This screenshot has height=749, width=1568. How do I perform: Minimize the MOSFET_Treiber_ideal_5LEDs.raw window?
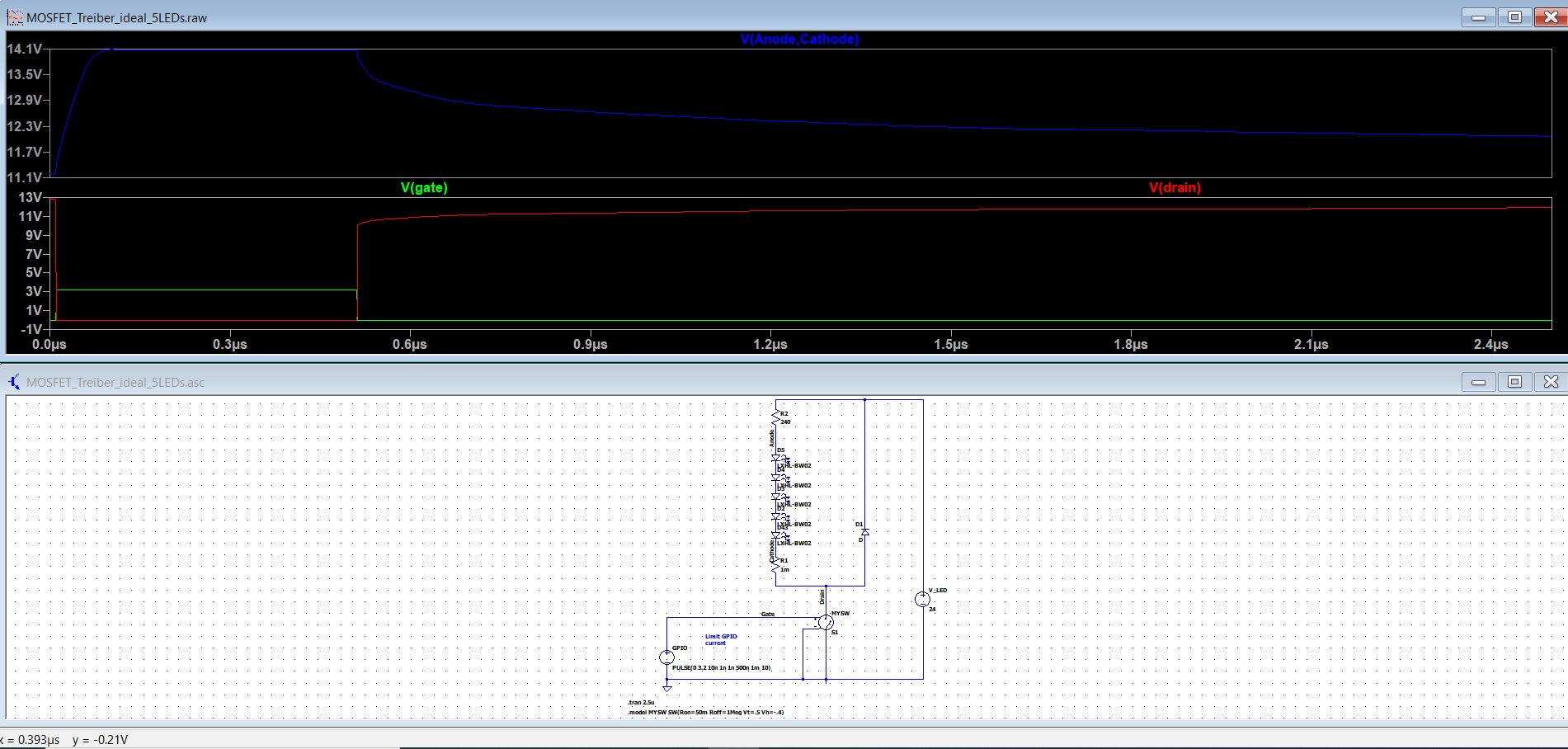point(1478,17)
